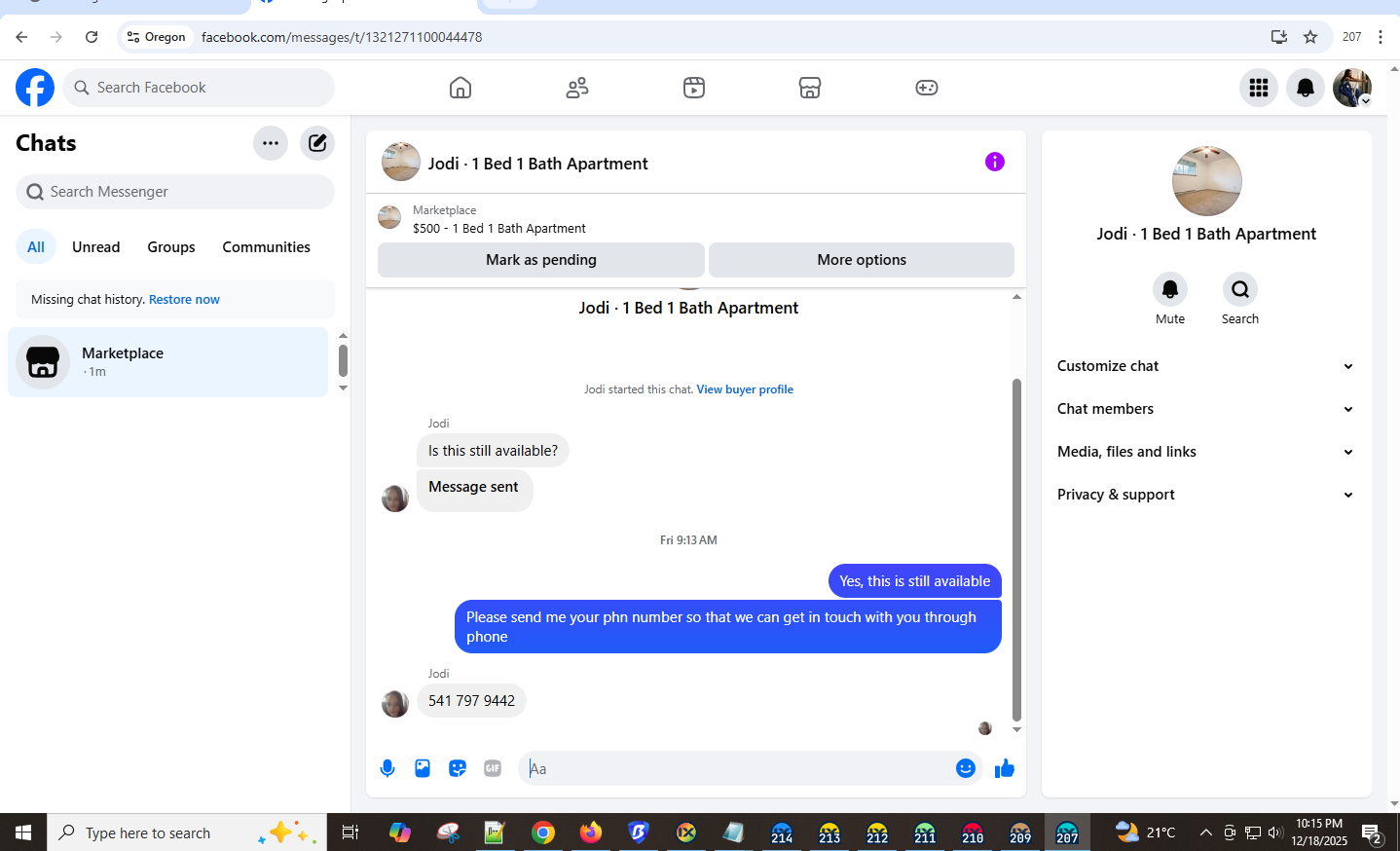Open conversation information purple icon
1400x851 pixels.
[994, 162]
